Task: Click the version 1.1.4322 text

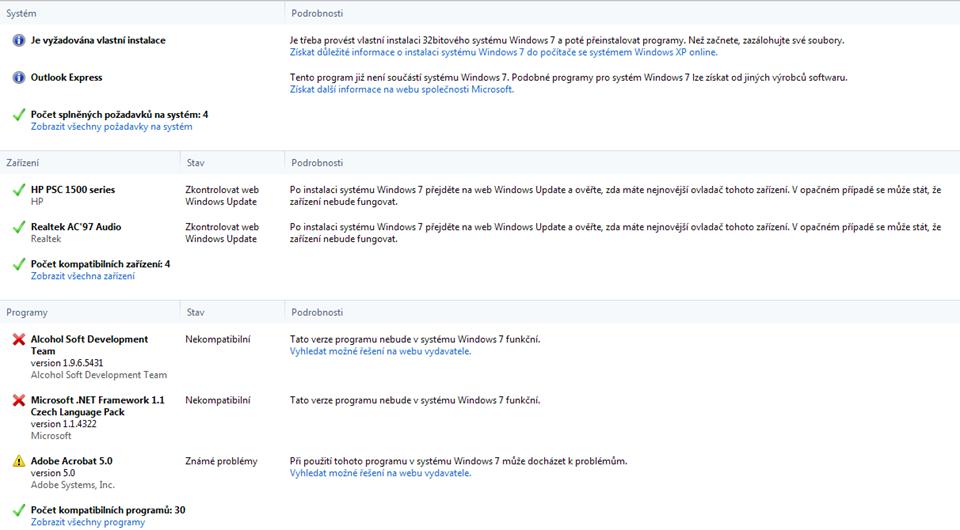Action: tap(64, 424)
